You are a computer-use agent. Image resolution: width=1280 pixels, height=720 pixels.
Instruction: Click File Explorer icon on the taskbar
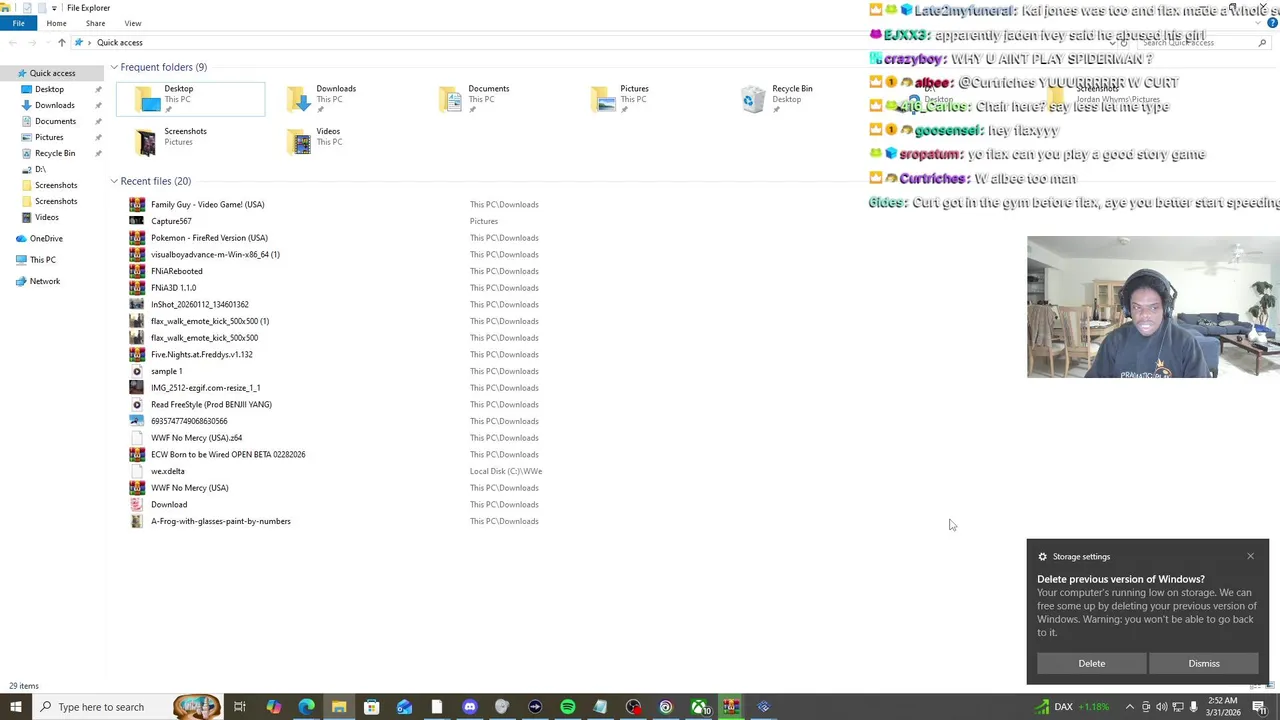[339, 707]
